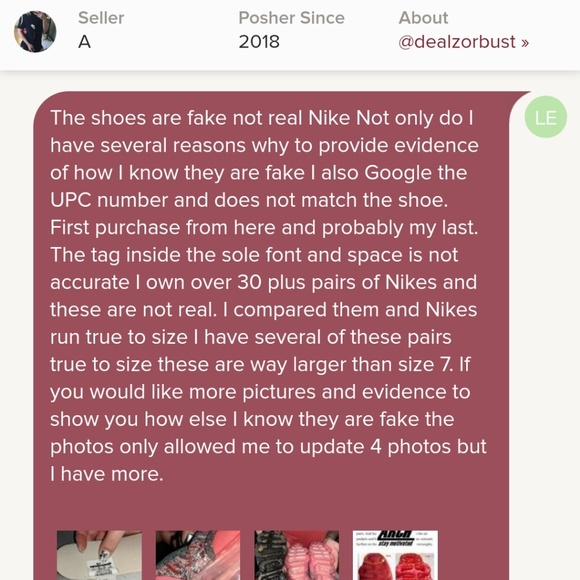
Task: Open the seller's profile avatar photo
Action: (35, 31)
